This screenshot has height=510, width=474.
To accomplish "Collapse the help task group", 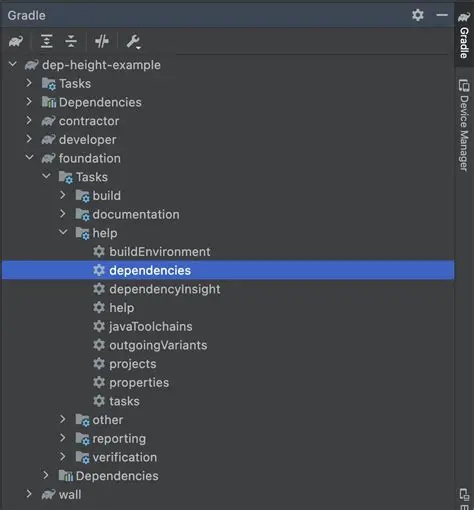I will tap(63, 232).
